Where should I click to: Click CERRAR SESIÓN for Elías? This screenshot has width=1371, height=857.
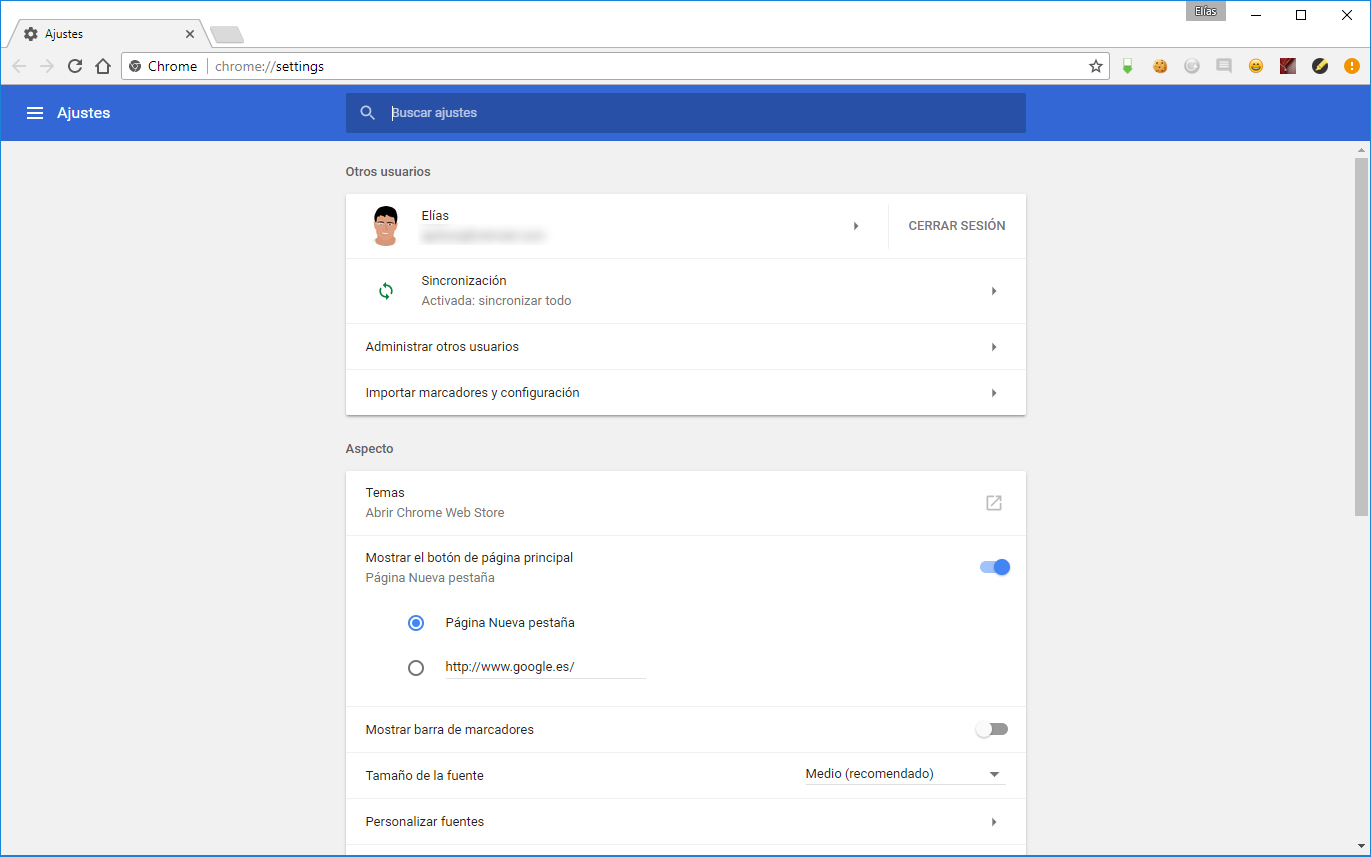point(956,225)
